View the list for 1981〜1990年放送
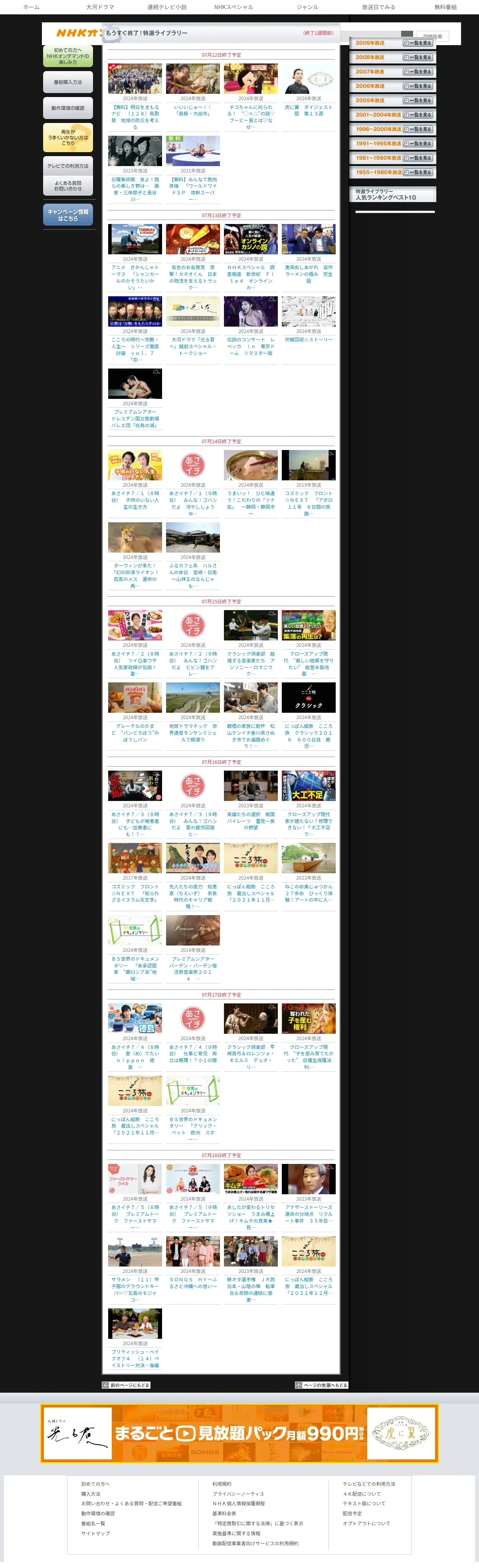 [x=418, y=158]
